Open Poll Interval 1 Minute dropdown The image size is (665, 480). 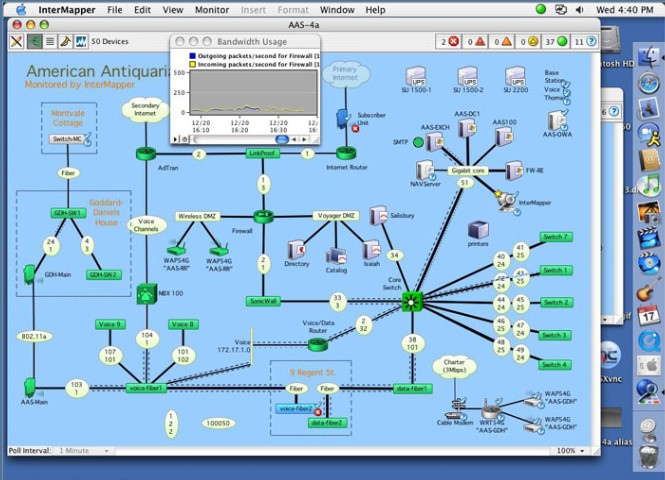click(x=83, y=450)
